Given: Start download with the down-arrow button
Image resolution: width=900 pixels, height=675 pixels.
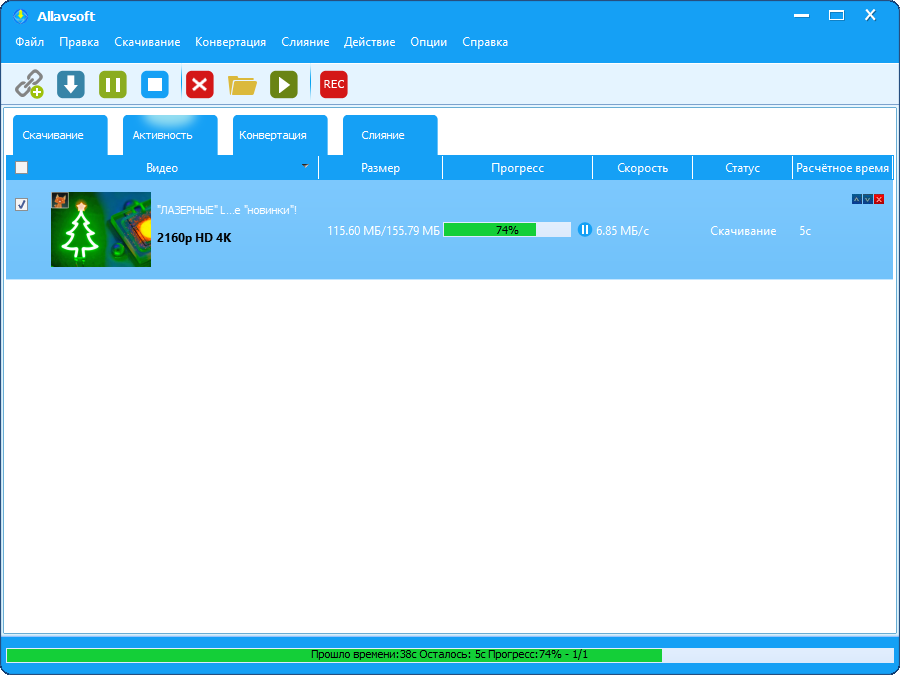Looking at the screenshot, I should 71,85.
